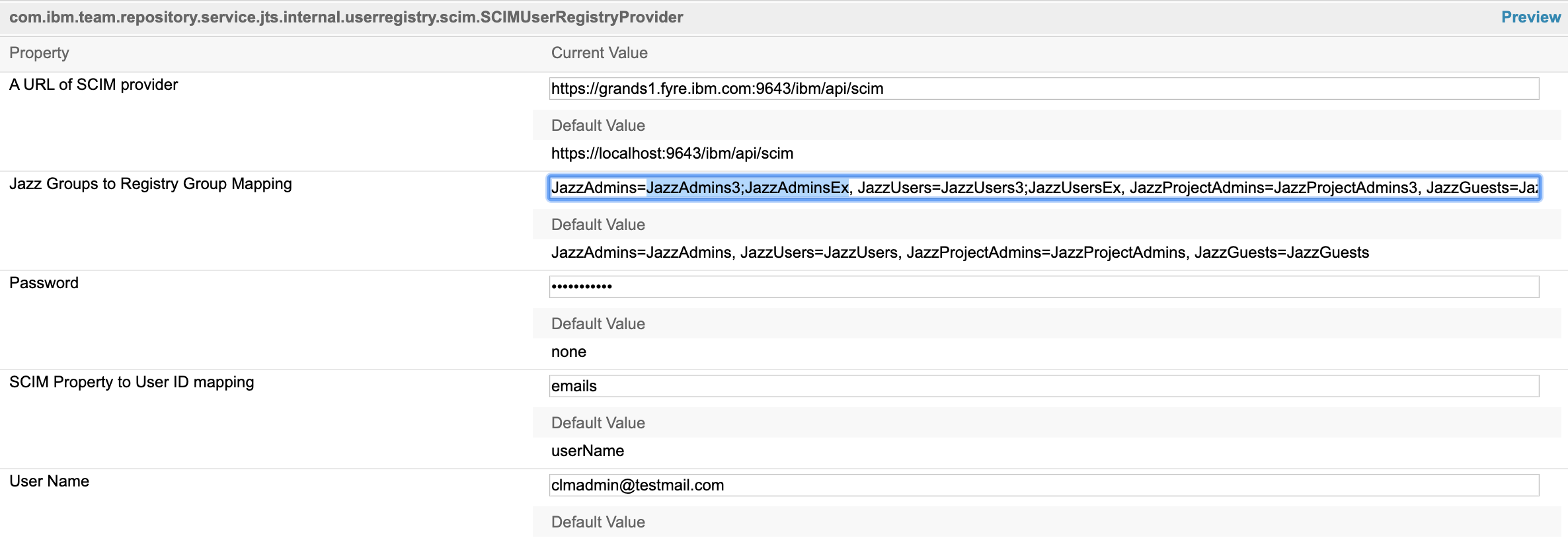The height and width of the screenshot is (542, 1568).
Task: Click Default Value header under User Name
Action: pyautogui.click(x=598, y=522)
